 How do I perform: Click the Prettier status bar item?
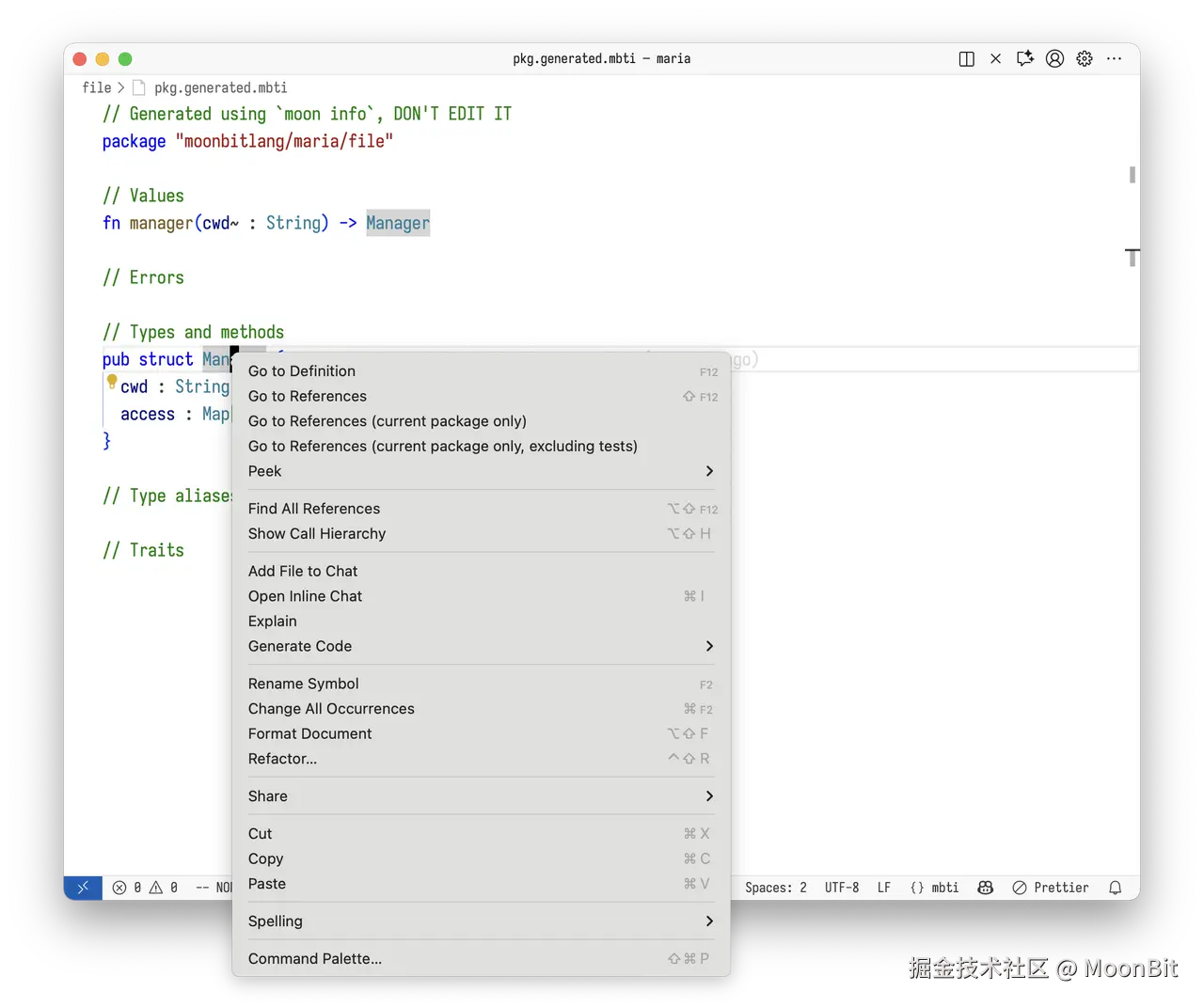click(1051, 888)
